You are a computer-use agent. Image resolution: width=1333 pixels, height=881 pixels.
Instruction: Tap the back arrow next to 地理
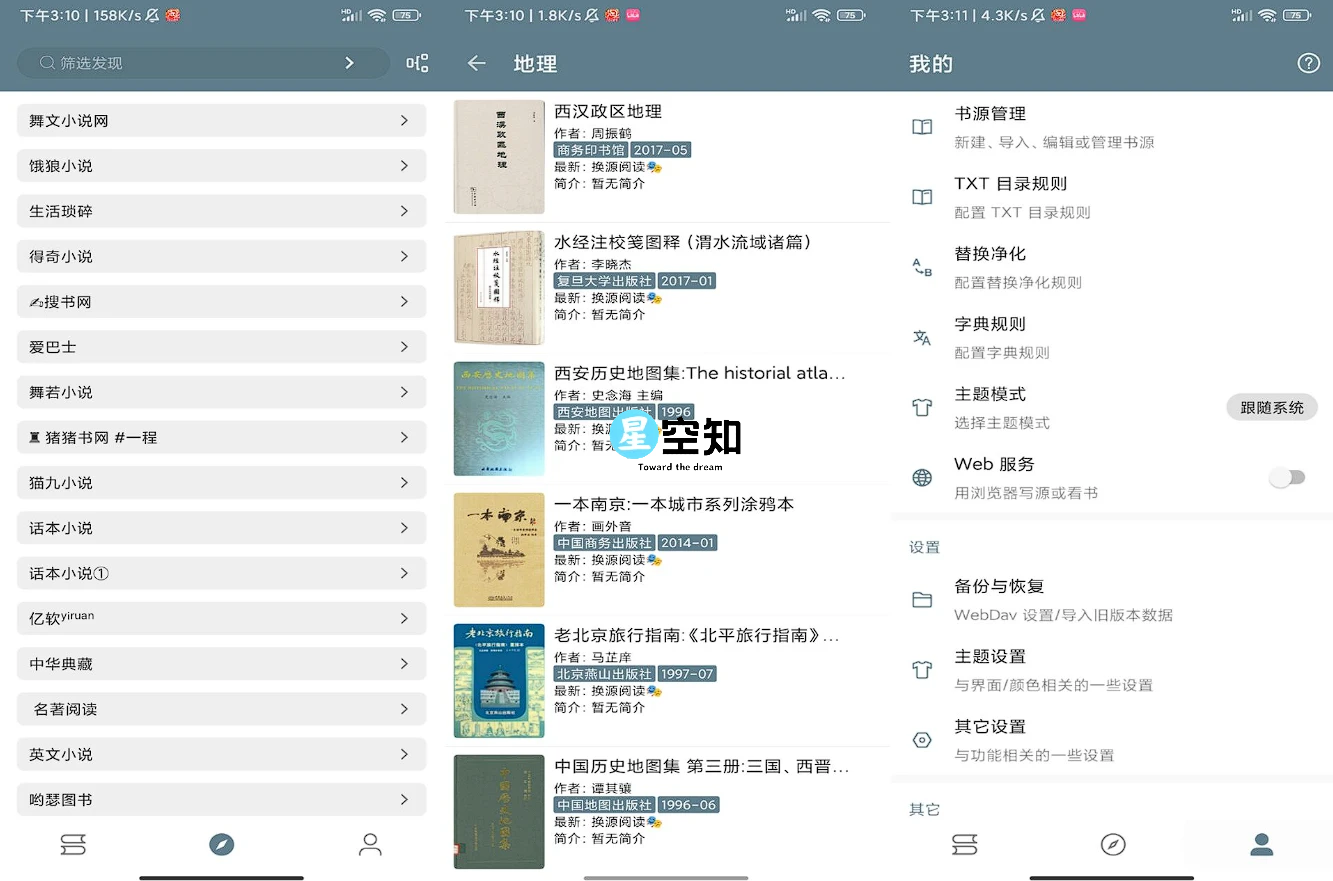pos(476,63)
